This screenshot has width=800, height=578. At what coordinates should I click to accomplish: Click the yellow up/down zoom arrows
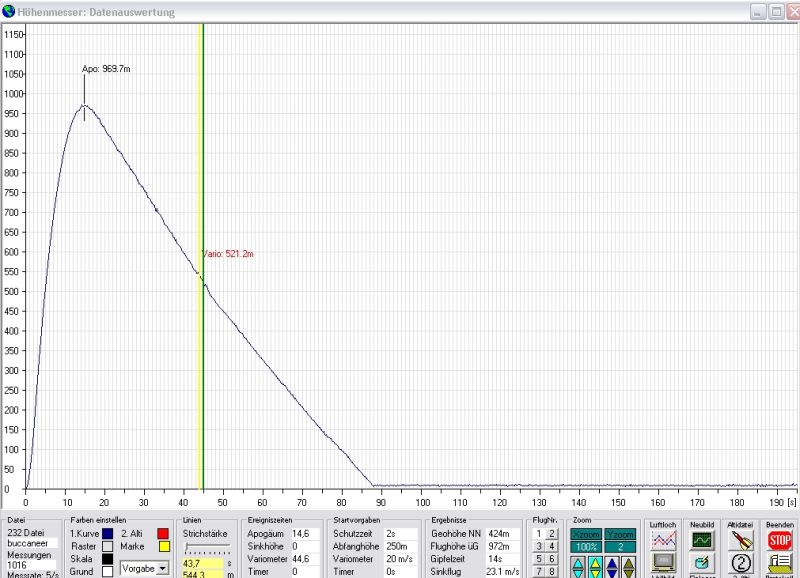[x=595, y=567]
